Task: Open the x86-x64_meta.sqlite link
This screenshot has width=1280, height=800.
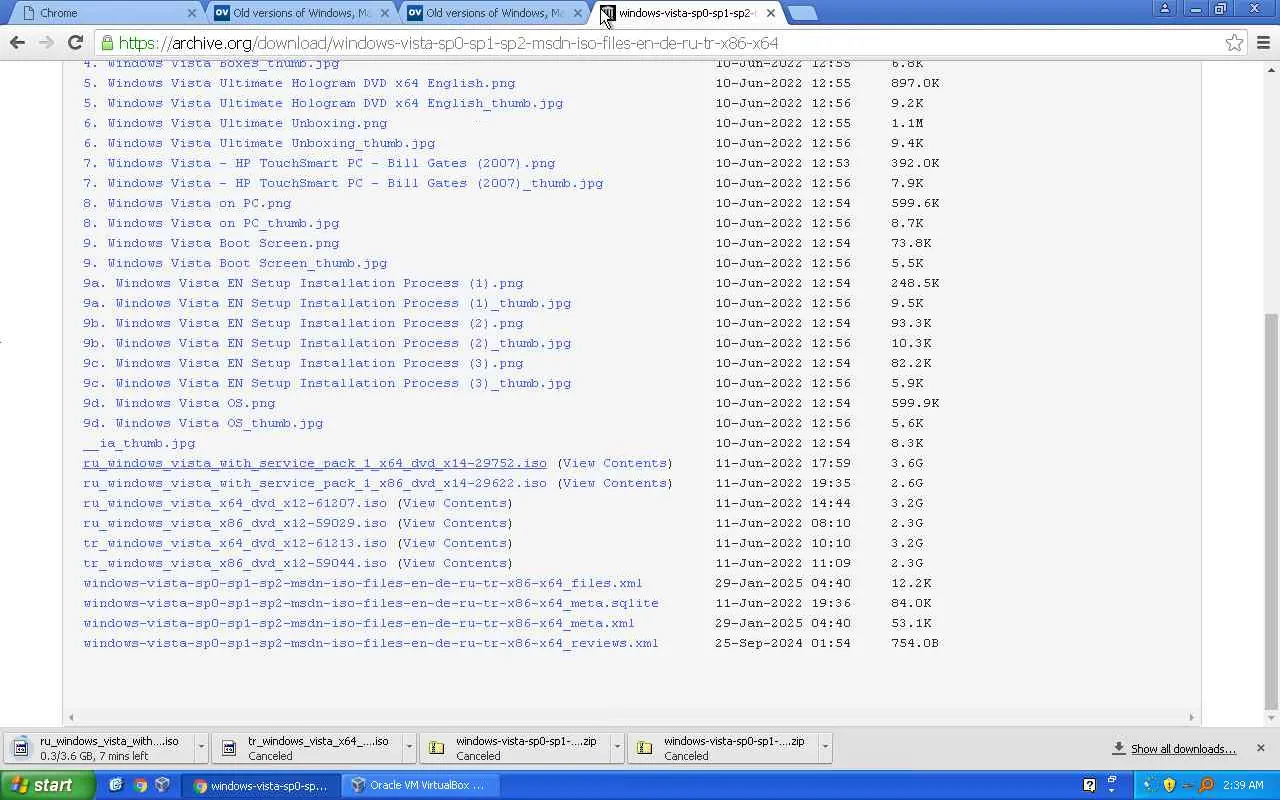Action: tap(371, 603)
